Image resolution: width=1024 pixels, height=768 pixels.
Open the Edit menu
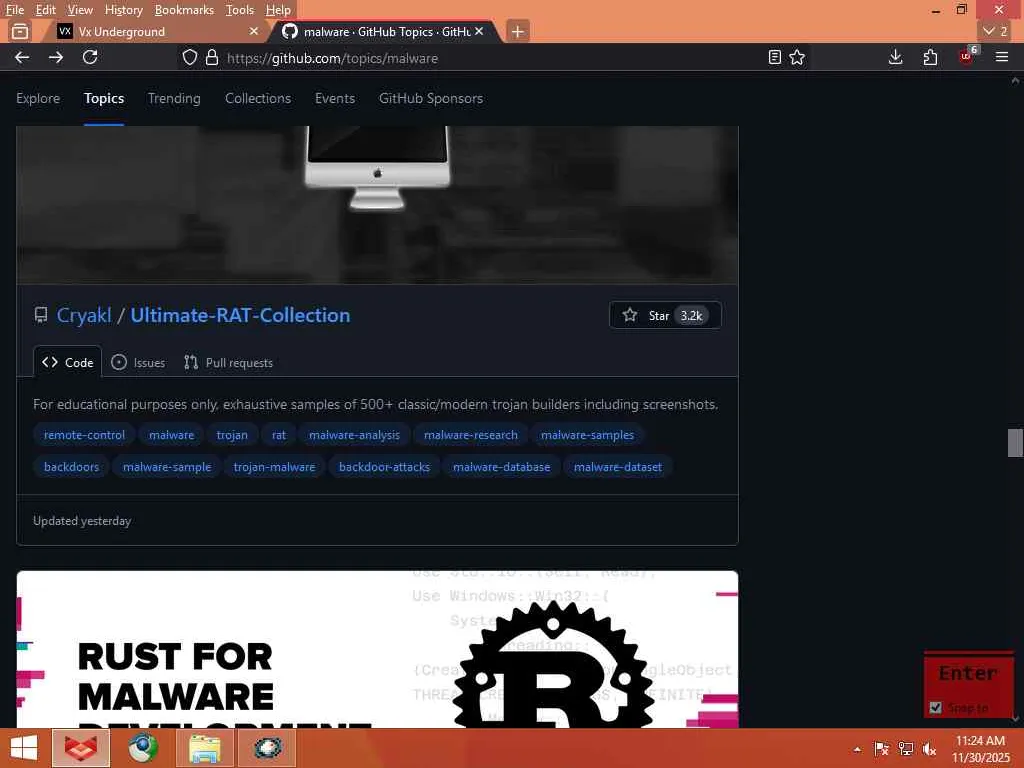pos(46,10)
